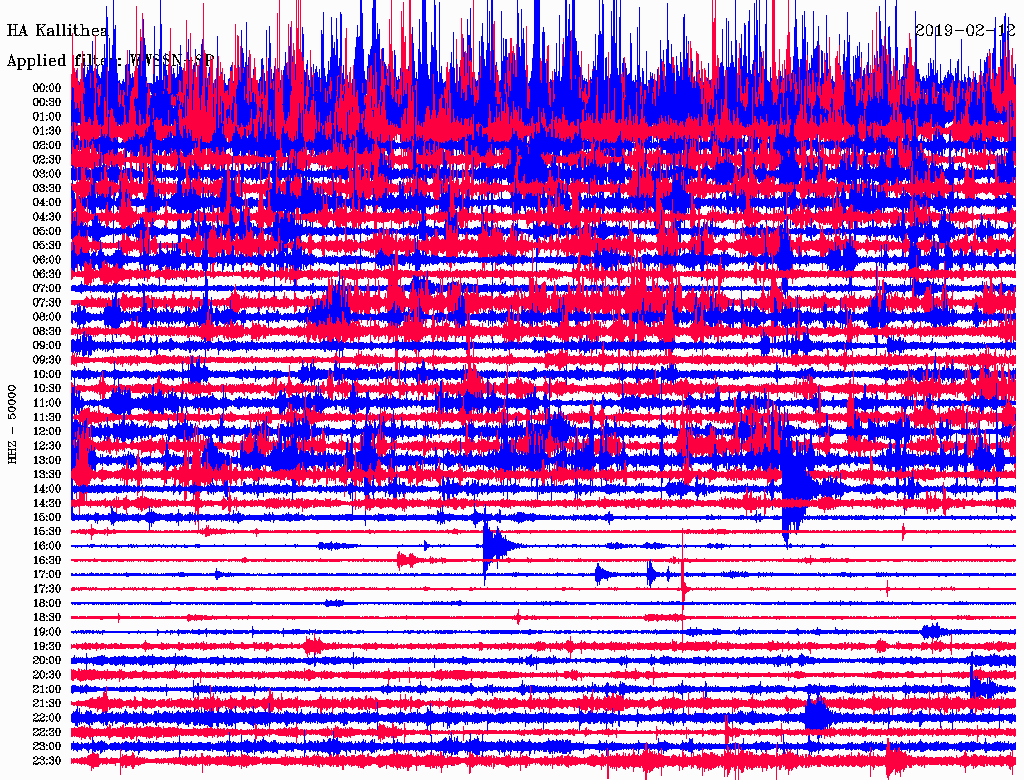1024x780 pixels.
Task: Select the 21:30 time label
Action: 46,704
